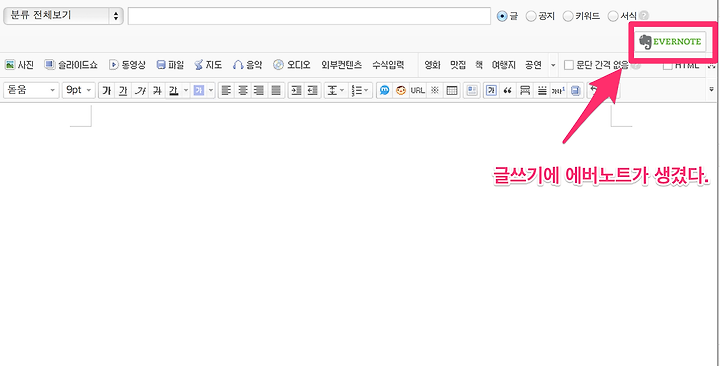The image size is (720, 366).
Task: Select the 영화 info item
Action: tap(432, 65)
